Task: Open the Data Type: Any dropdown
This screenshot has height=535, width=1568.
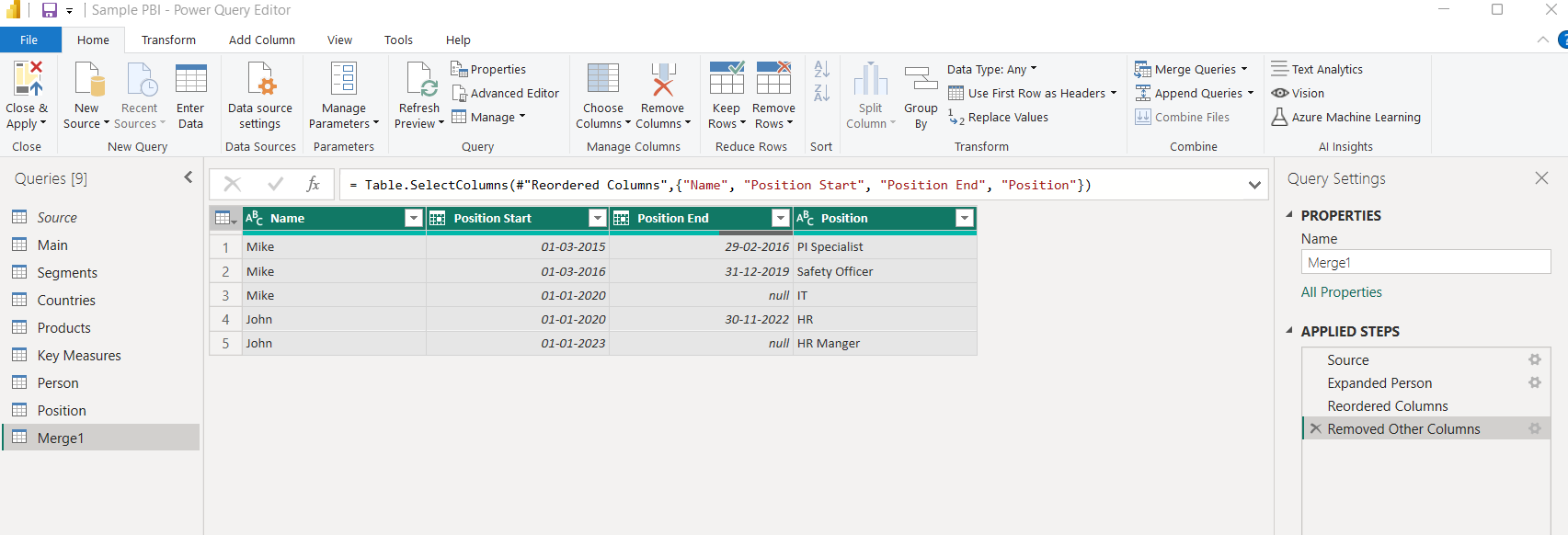Action: click(991, 69)
